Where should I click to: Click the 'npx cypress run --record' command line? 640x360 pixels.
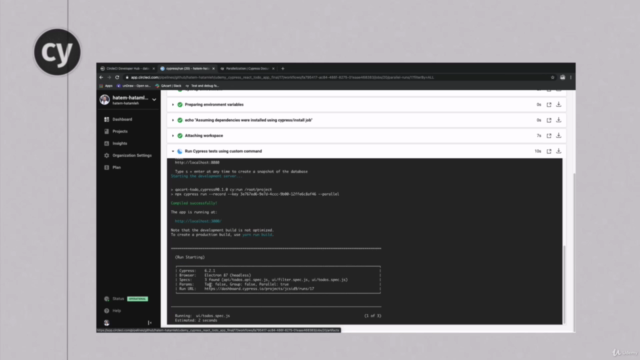255,194
